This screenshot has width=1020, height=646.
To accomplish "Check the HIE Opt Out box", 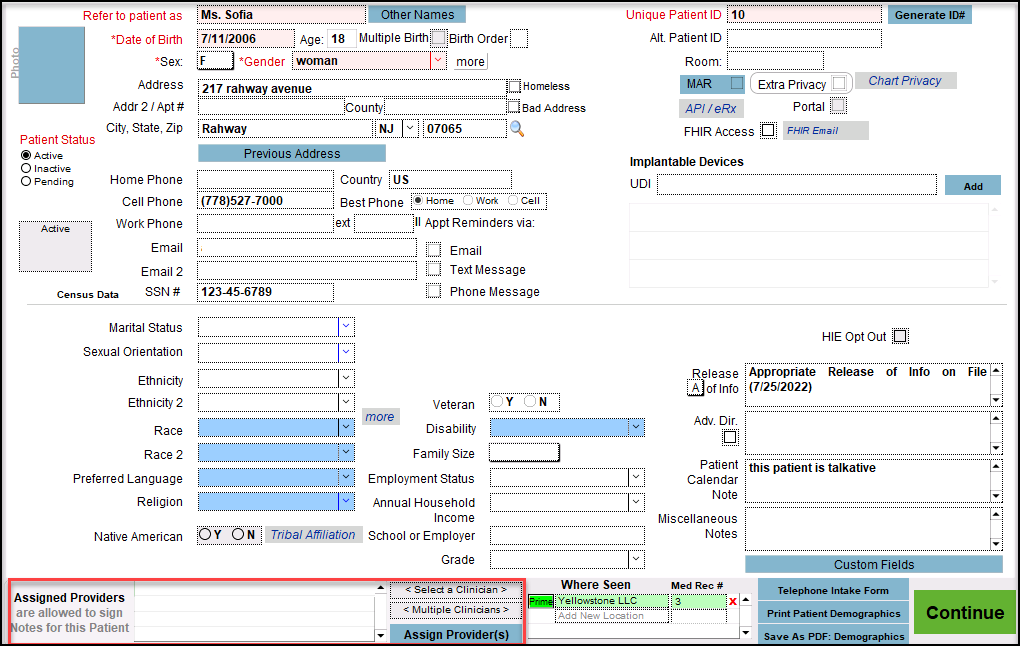I will tap(900, 337).
